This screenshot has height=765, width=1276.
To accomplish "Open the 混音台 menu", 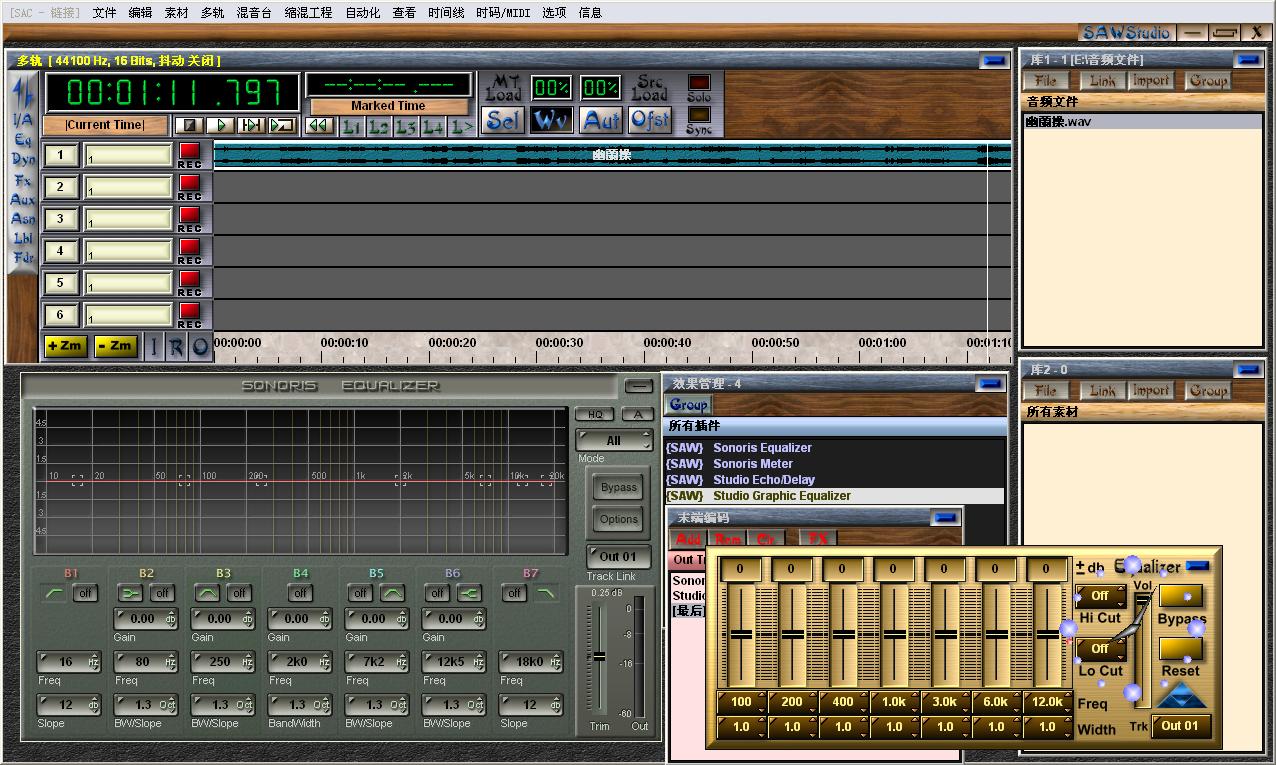I will coord(254,13).
